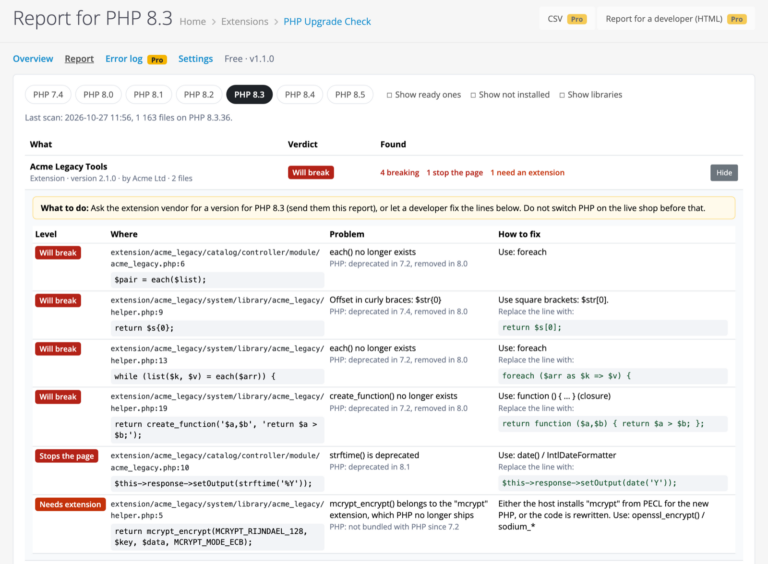Go to the Settings tab
Image resolution: width=768 pixels, height=564 pixels.
(x=195, y=59)
